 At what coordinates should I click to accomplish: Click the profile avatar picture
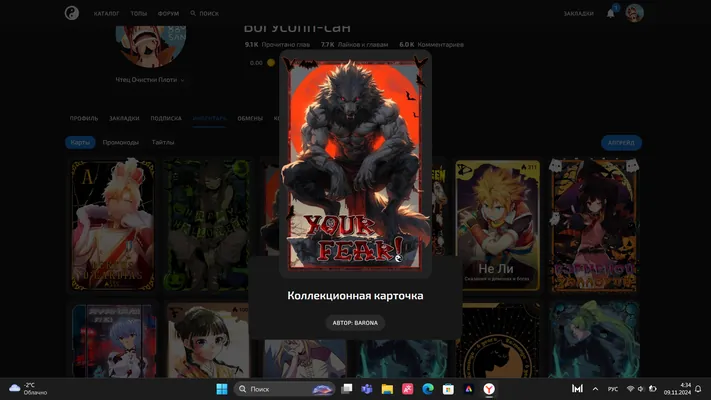click(x=151, y=45)
